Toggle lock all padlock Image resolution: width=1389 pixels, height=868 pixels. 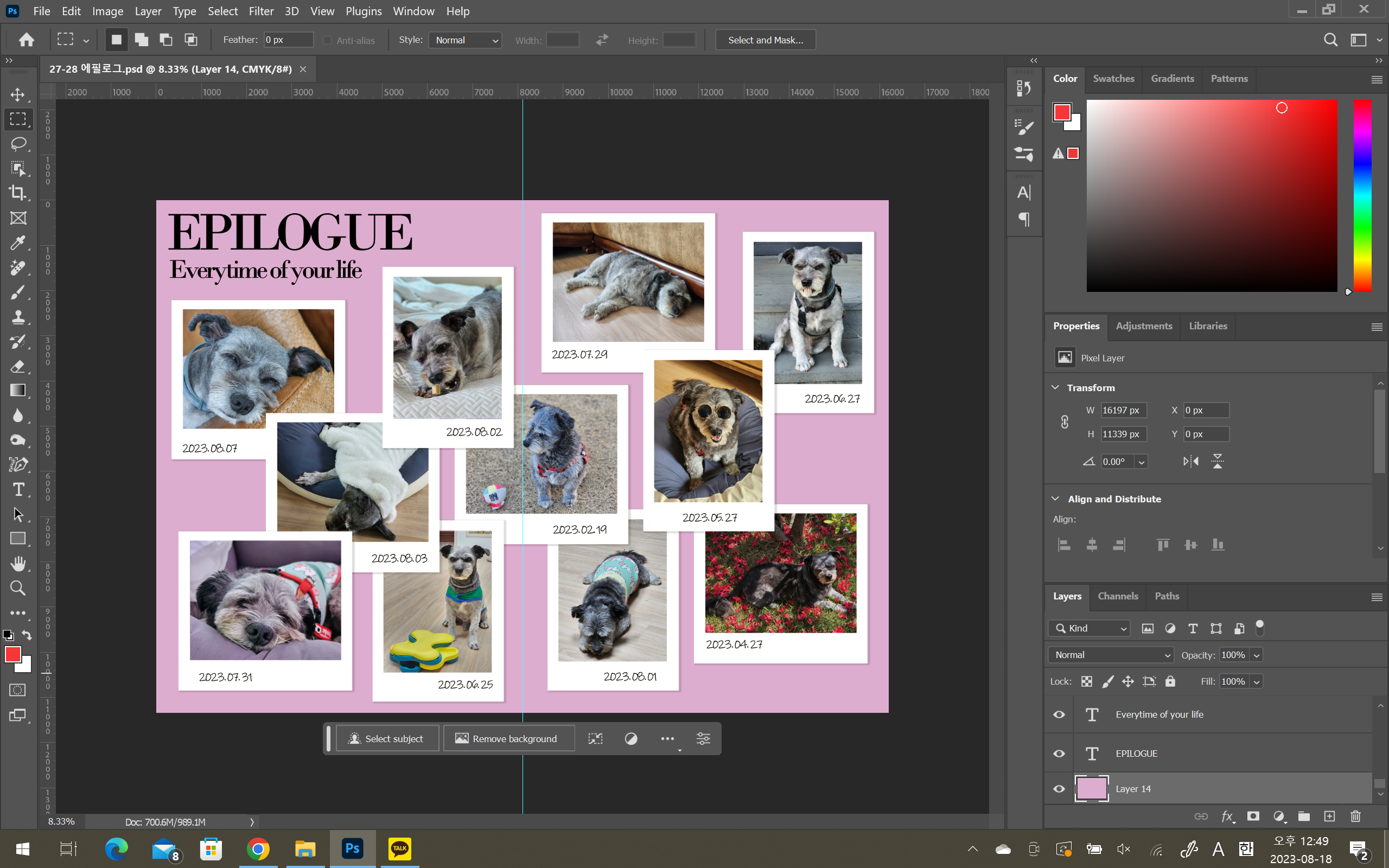tap(1170, 681)
